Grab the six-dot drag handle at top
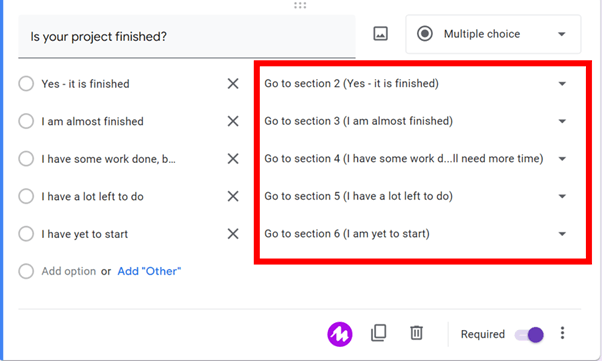This screenshot has height=361, width=602. tap(300, 5)
